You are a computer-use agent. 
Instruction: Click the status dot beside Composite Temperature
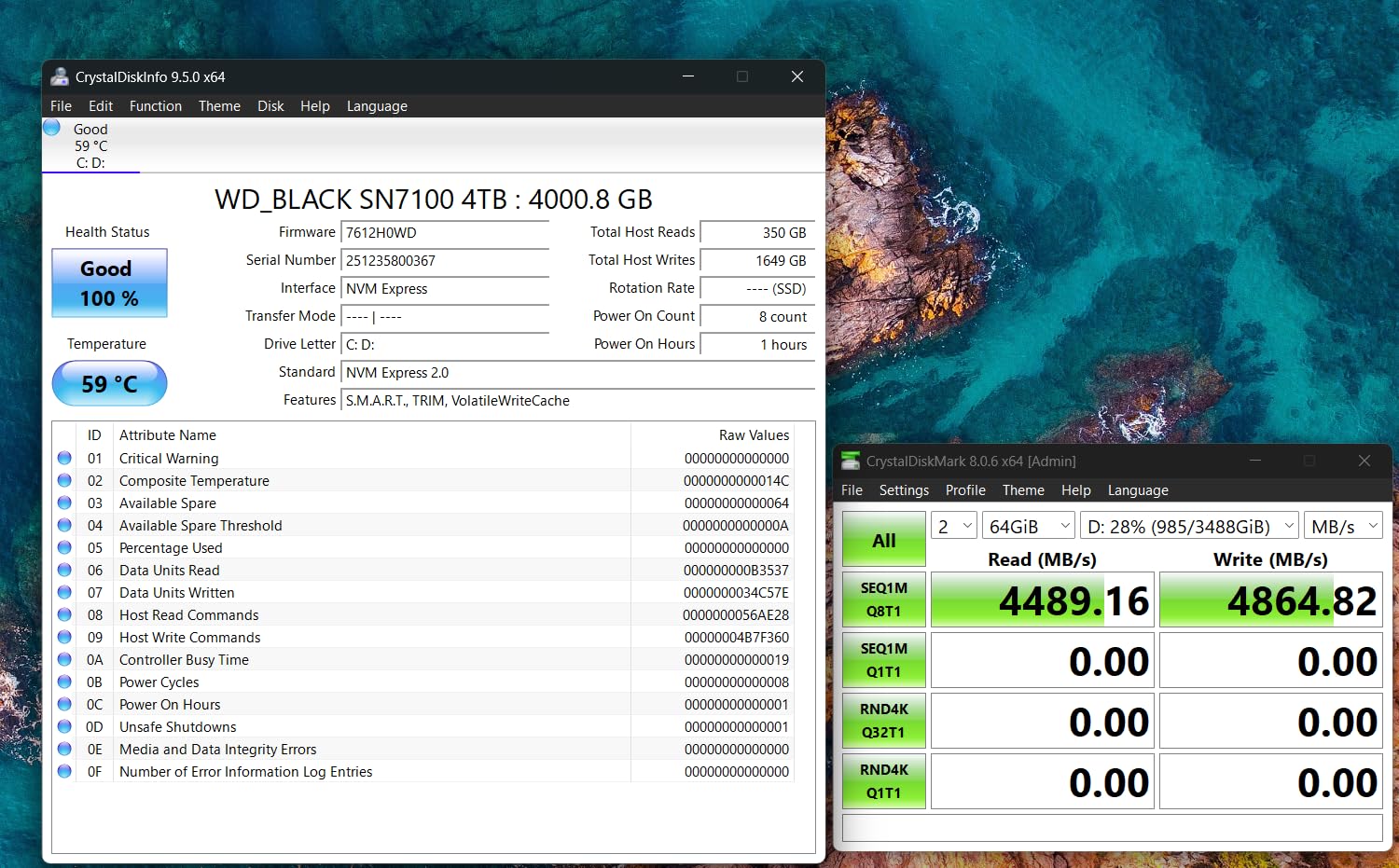click(x=64, y=480)
